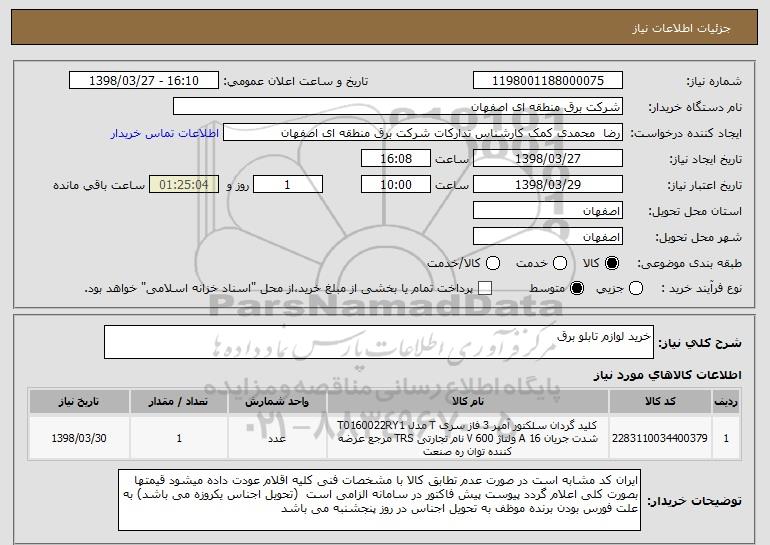Select the کالا/خدمت radio button

[493, 263]
